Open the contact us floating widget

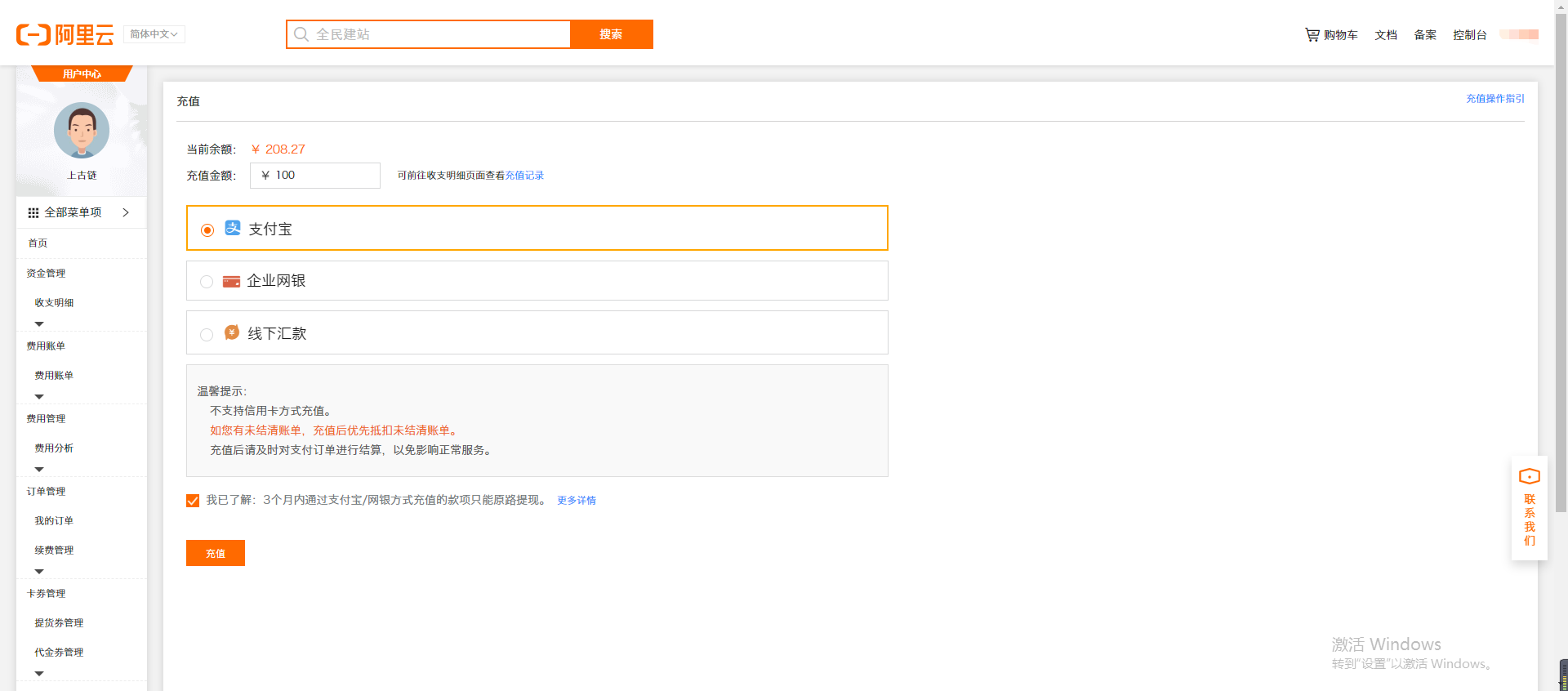1529,508
